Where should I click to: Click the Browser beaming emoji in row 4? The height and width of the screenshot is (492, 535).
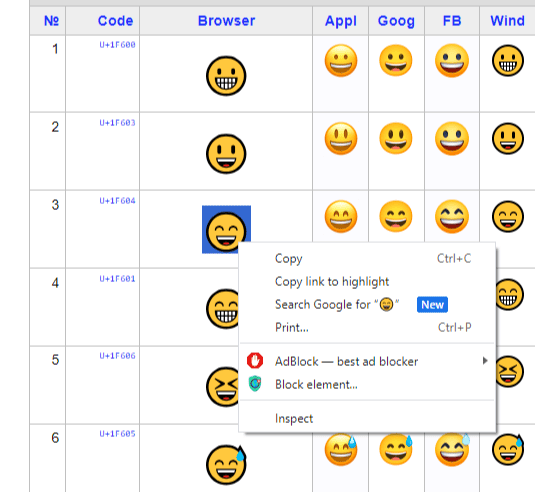[x=222, y=309]
